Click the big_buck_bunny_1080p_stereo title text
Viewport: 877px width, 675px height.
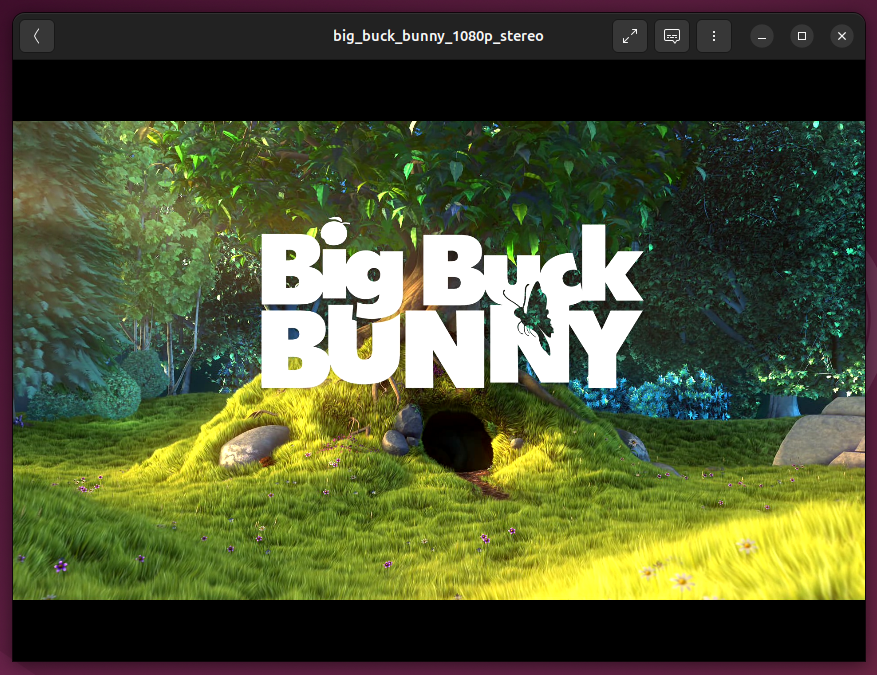(x=438, y=36)
